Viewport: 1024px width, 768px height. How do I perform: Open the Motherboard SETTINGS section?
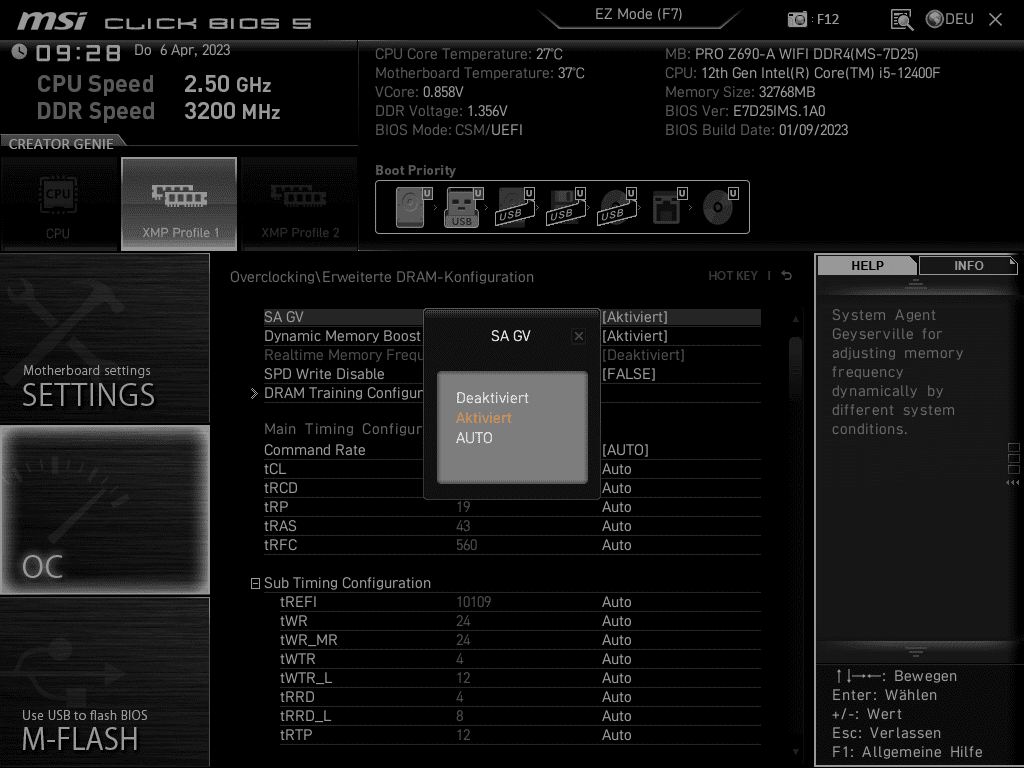(104, 338)
